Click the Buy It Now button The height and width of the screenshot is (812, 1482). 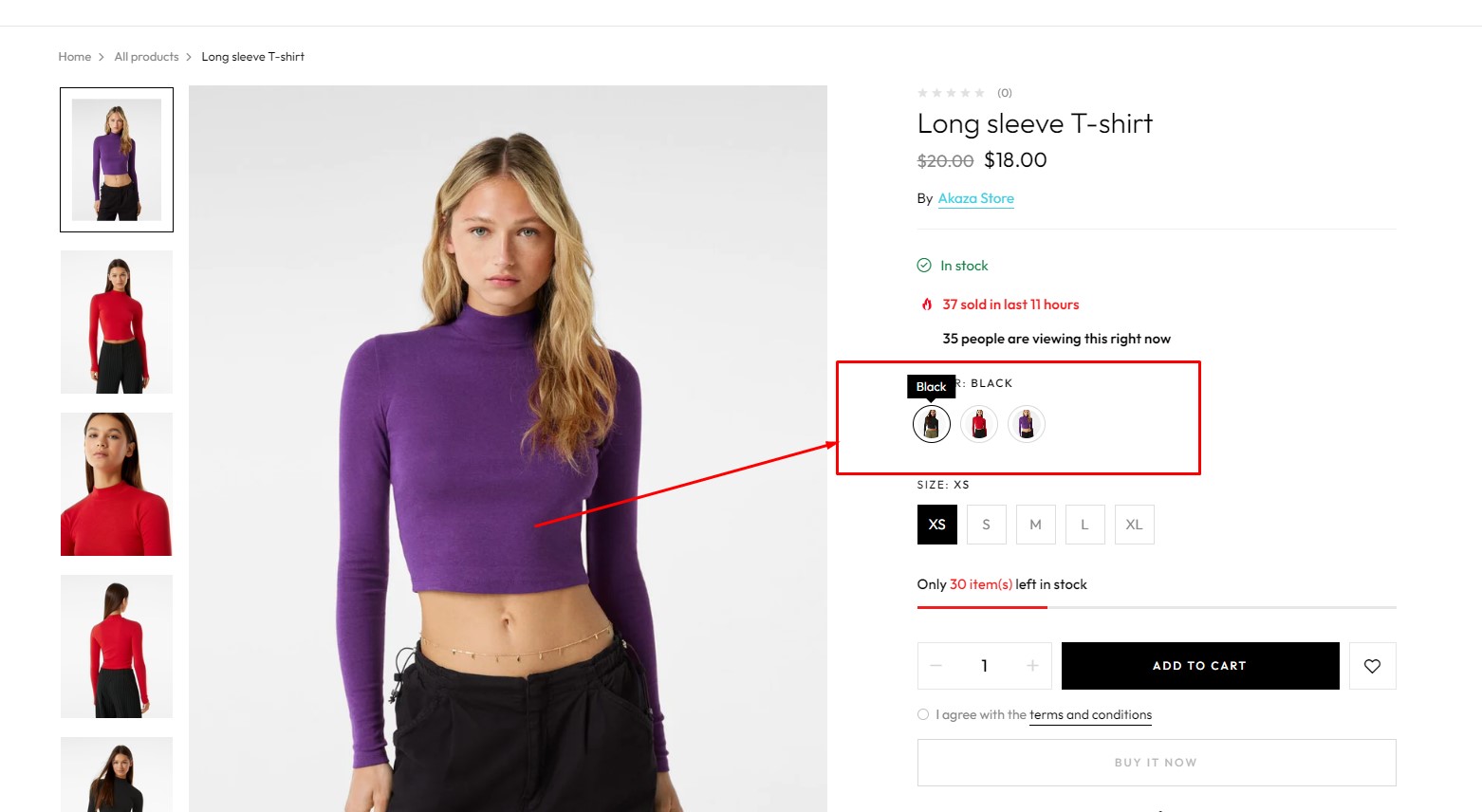pyautogui.click(x=1156, y=763)
